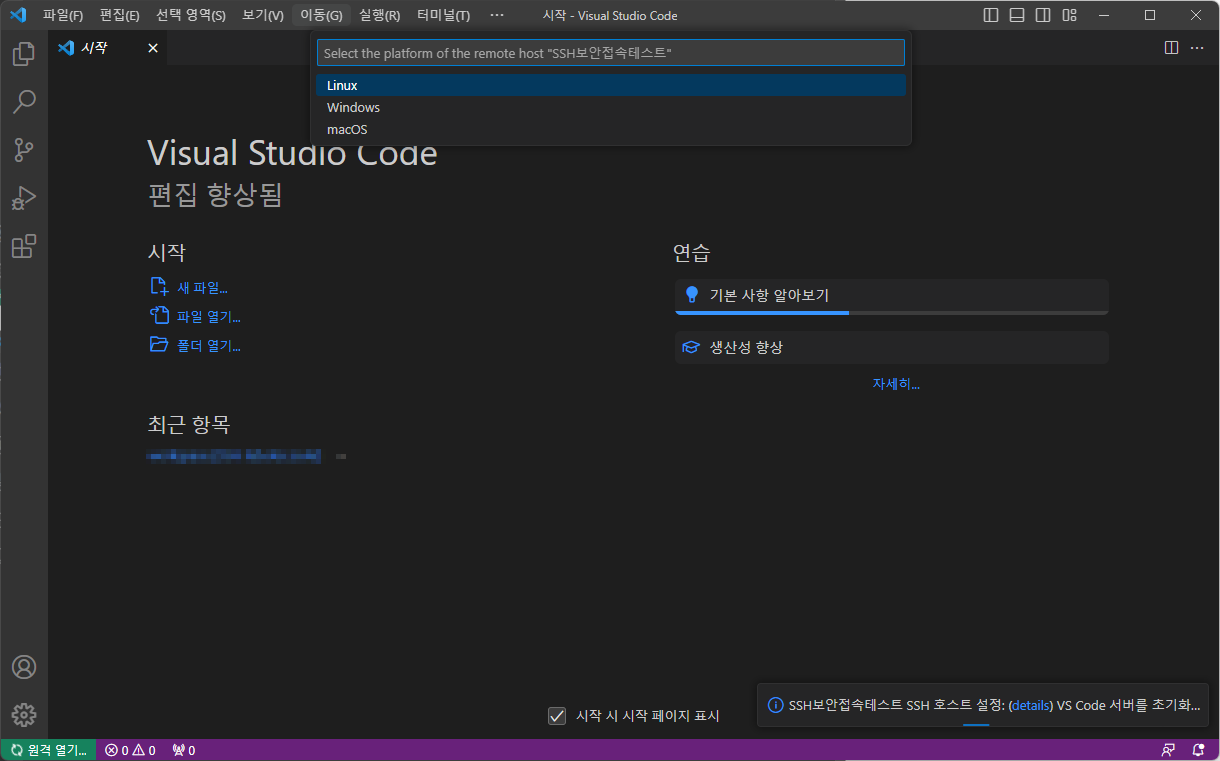Click the platform selection input field

tap(611, 53)
